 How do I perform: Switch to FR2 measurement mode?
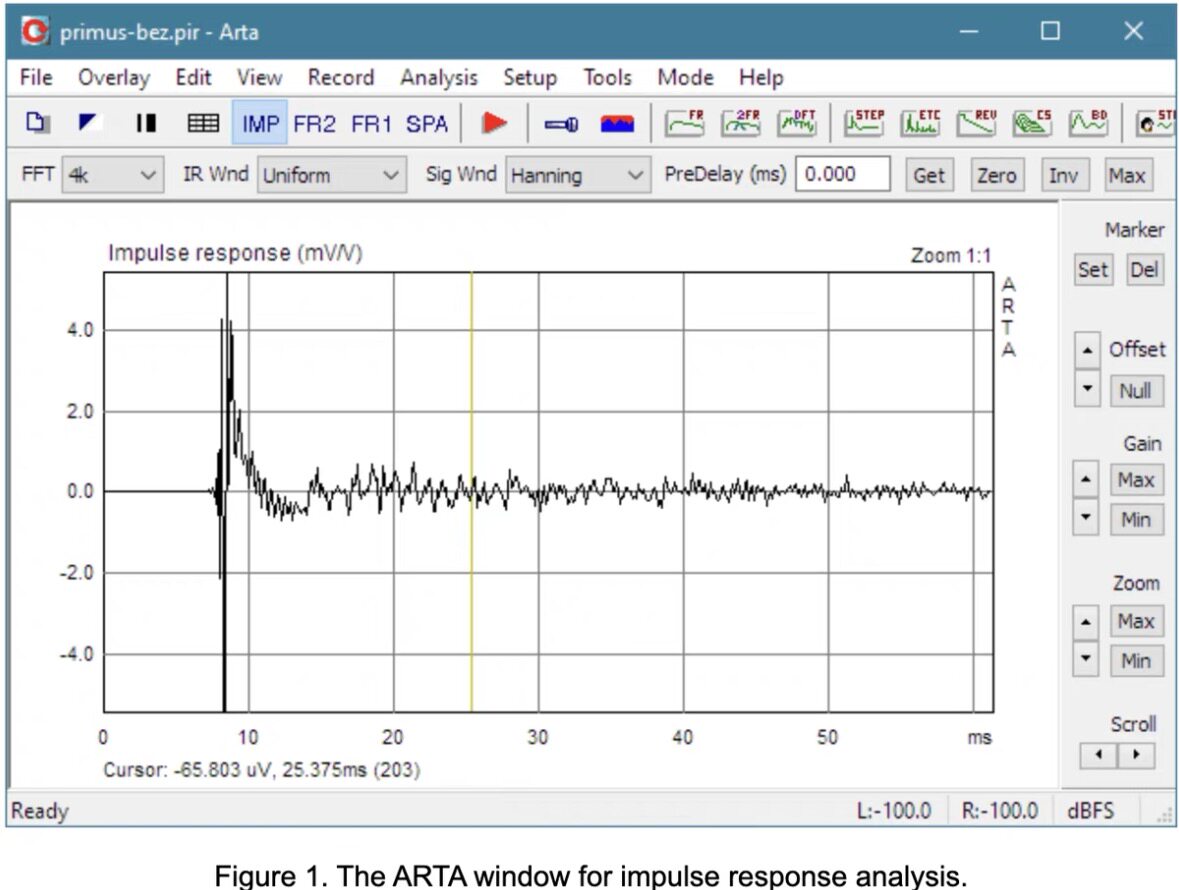click(314, 123)
